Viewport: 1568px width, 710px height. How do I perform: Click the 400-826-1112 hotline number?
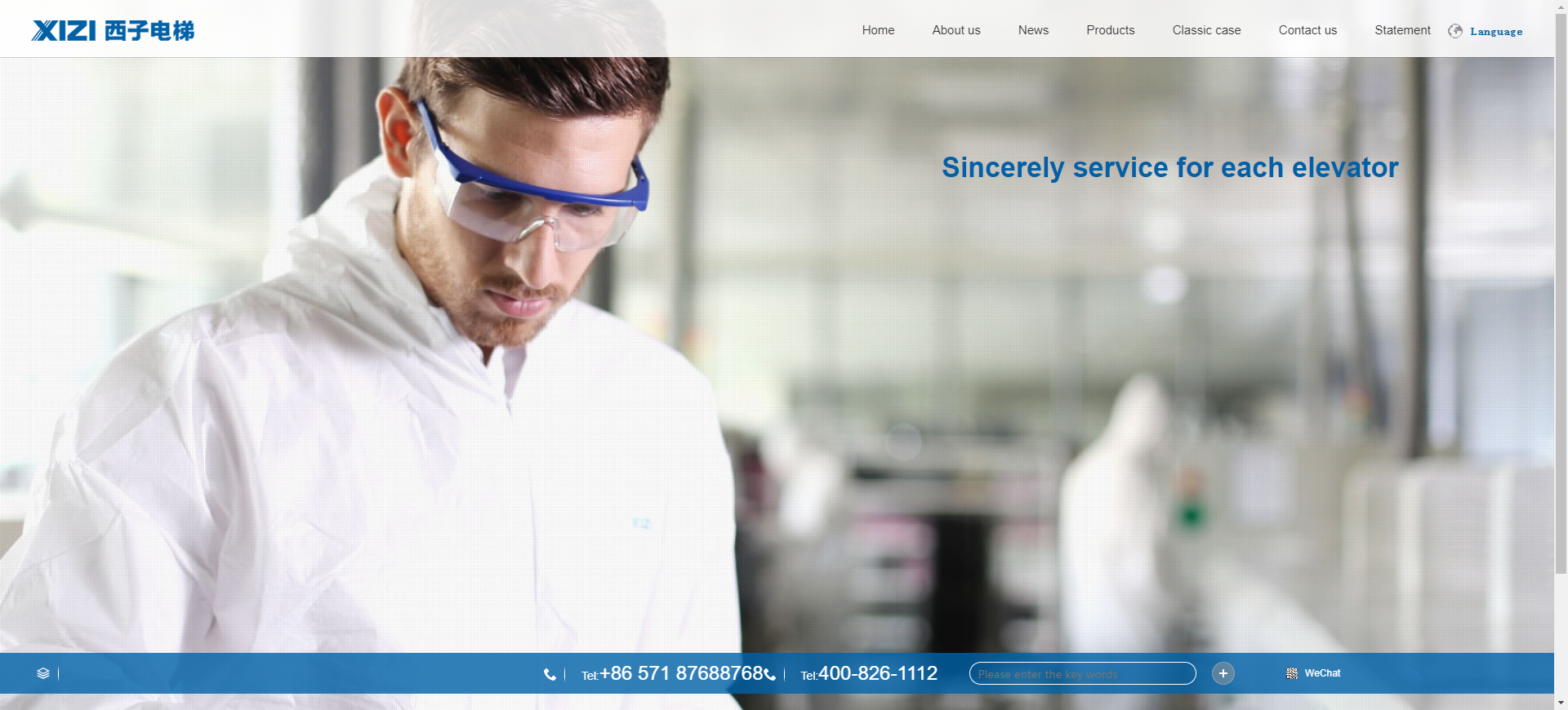pyautogui.click(x=878, y=673)
